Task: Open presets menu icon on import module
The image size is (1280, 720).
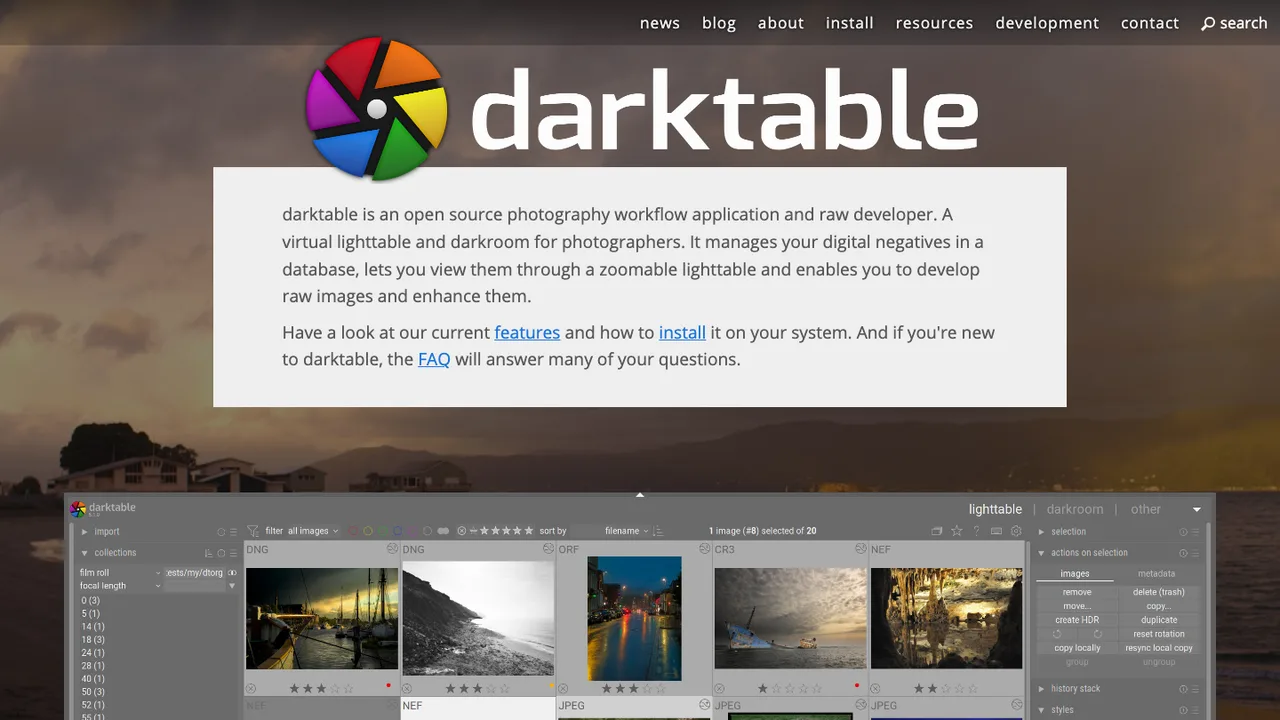Action: coord(233,532)
